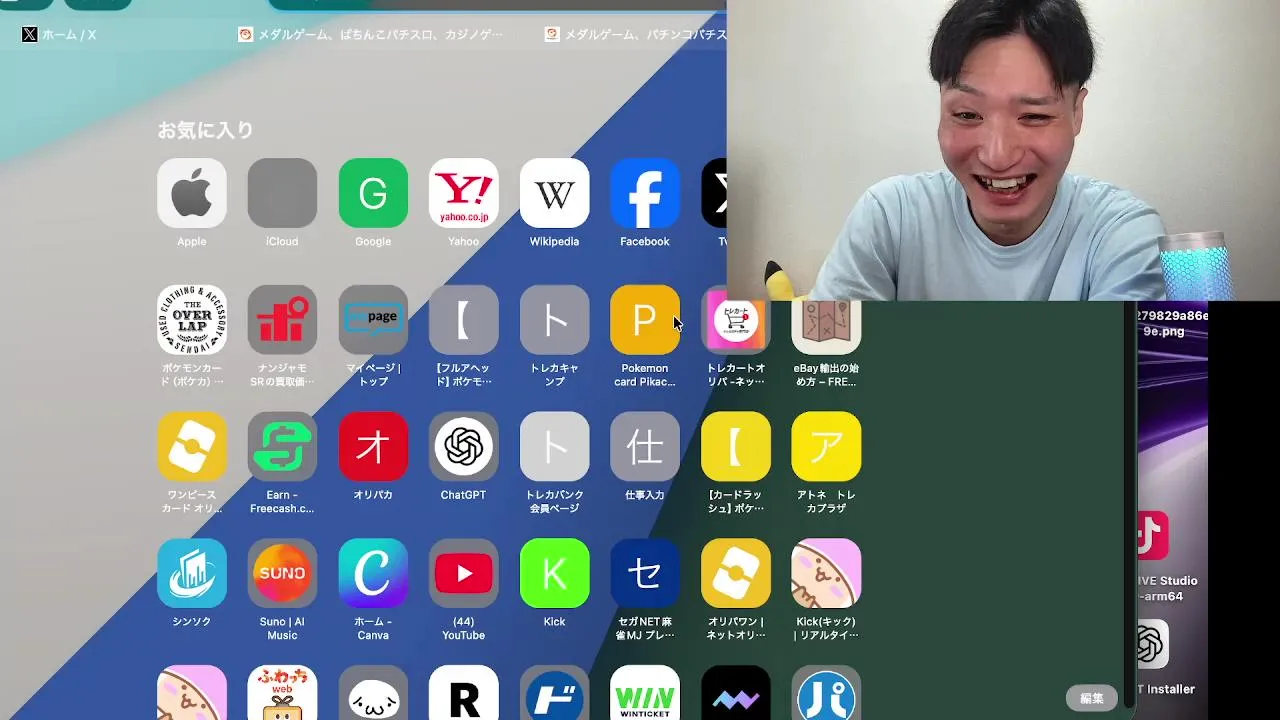Open the ふわっち web bookmark

[282, 693]
